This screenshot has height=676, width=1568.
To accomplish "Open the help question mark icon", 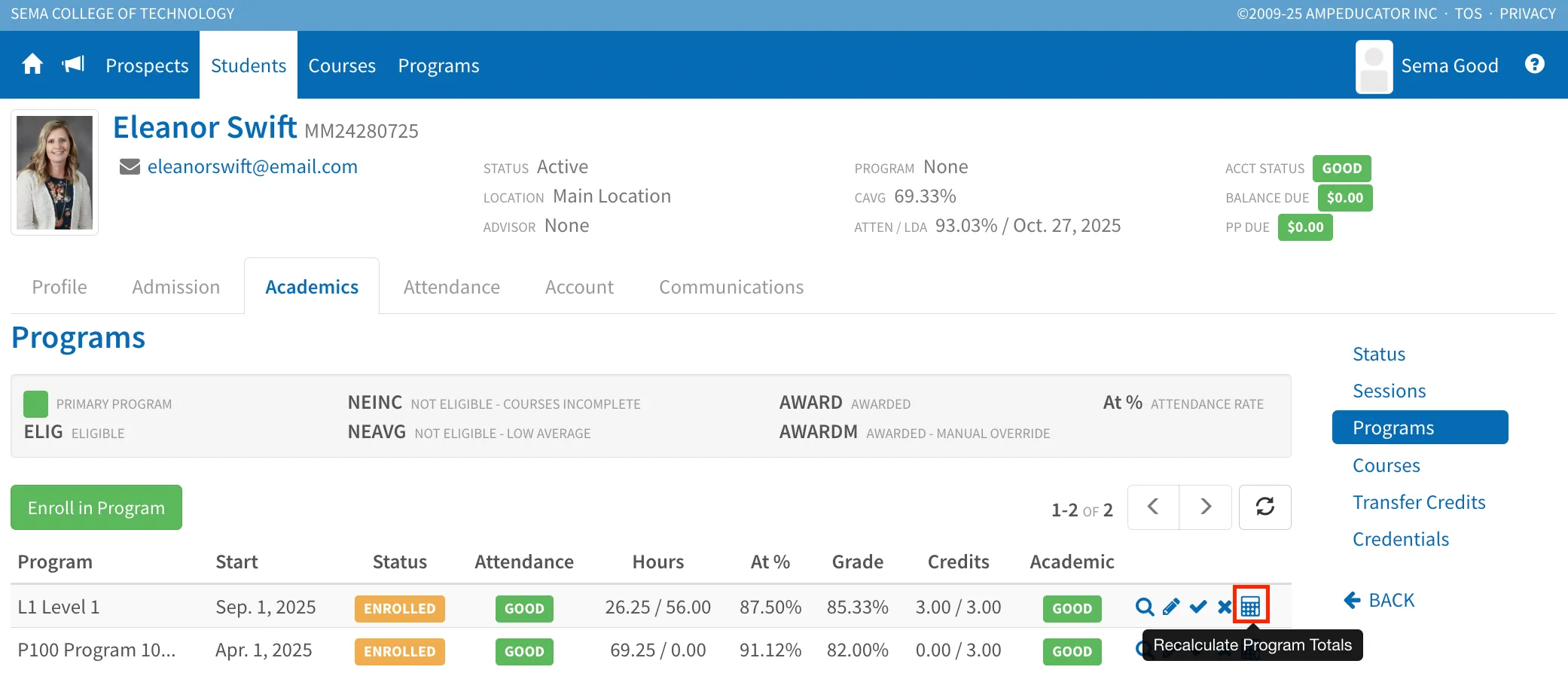I will (1534, 65).
